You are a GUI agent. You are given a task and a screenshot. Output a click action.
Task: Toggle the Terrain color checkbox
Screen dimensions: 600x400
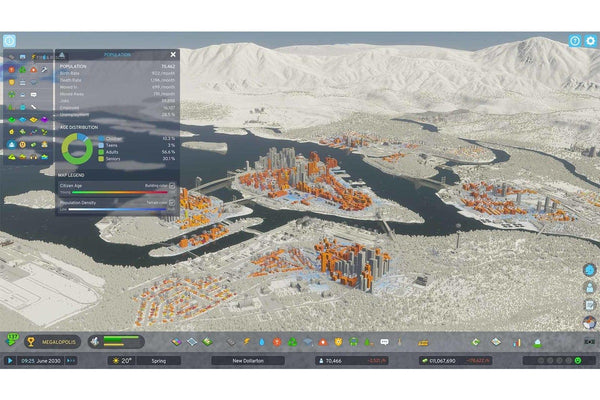pyautogui.click(x=172, y=202)
